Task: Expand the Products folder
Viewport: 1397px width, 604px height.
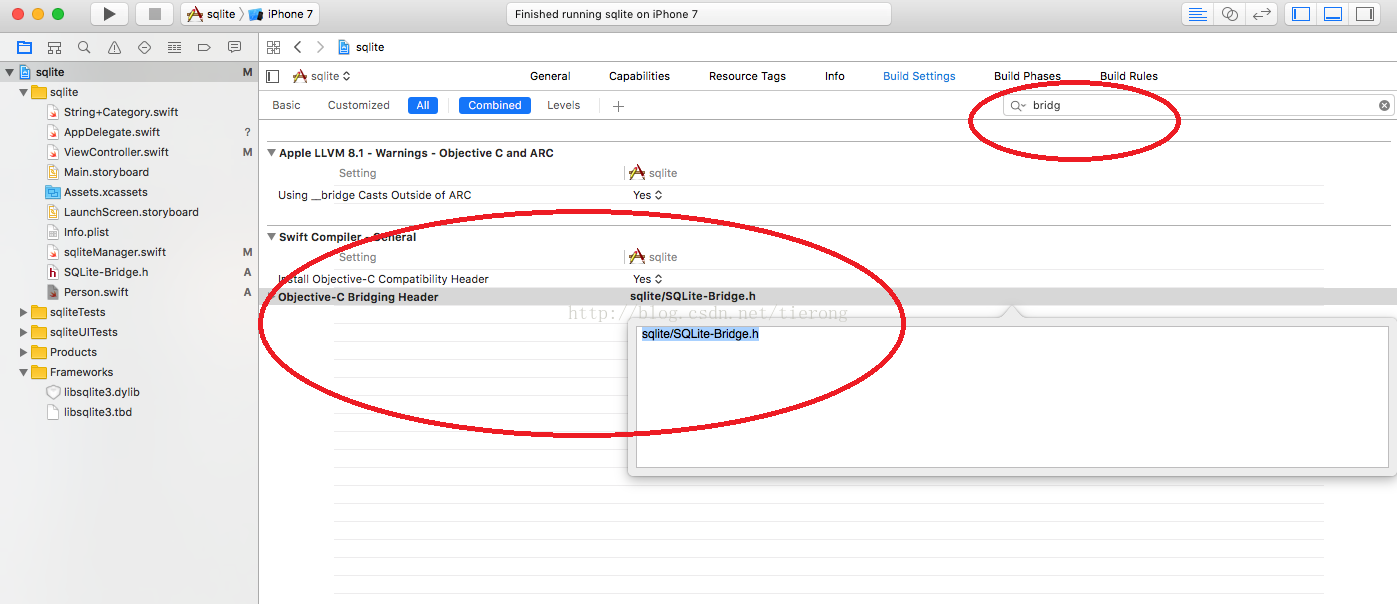Action: tap(23, 352)
